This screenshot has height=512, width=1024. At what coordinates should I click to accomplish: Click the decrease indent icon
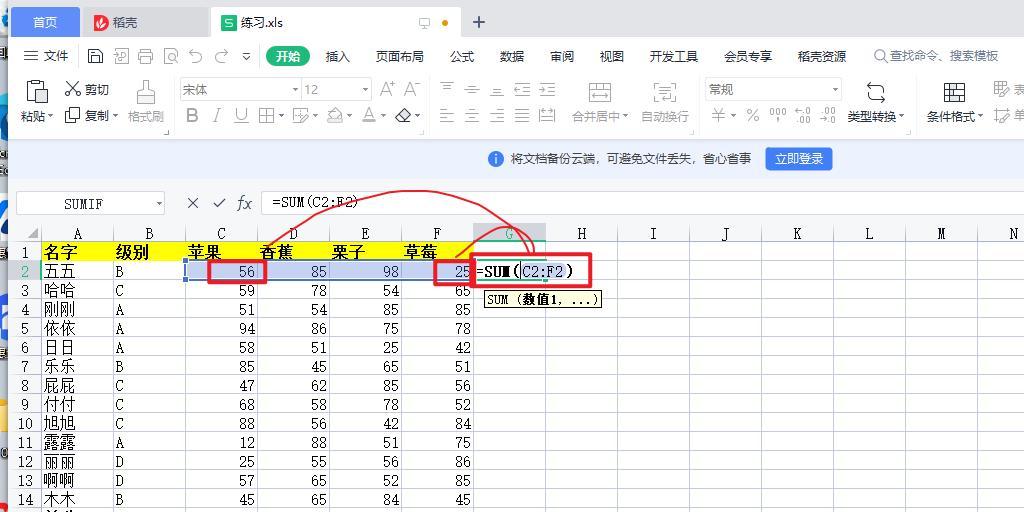click(522, 89)
